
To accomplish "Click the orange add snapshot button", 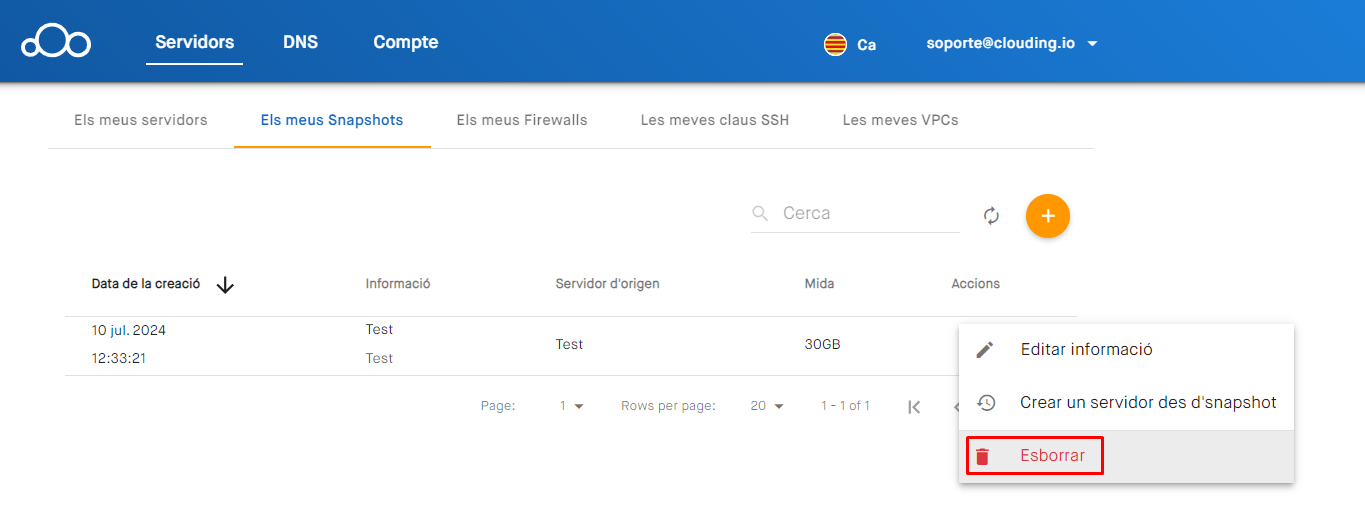I will coord(1047,216).
